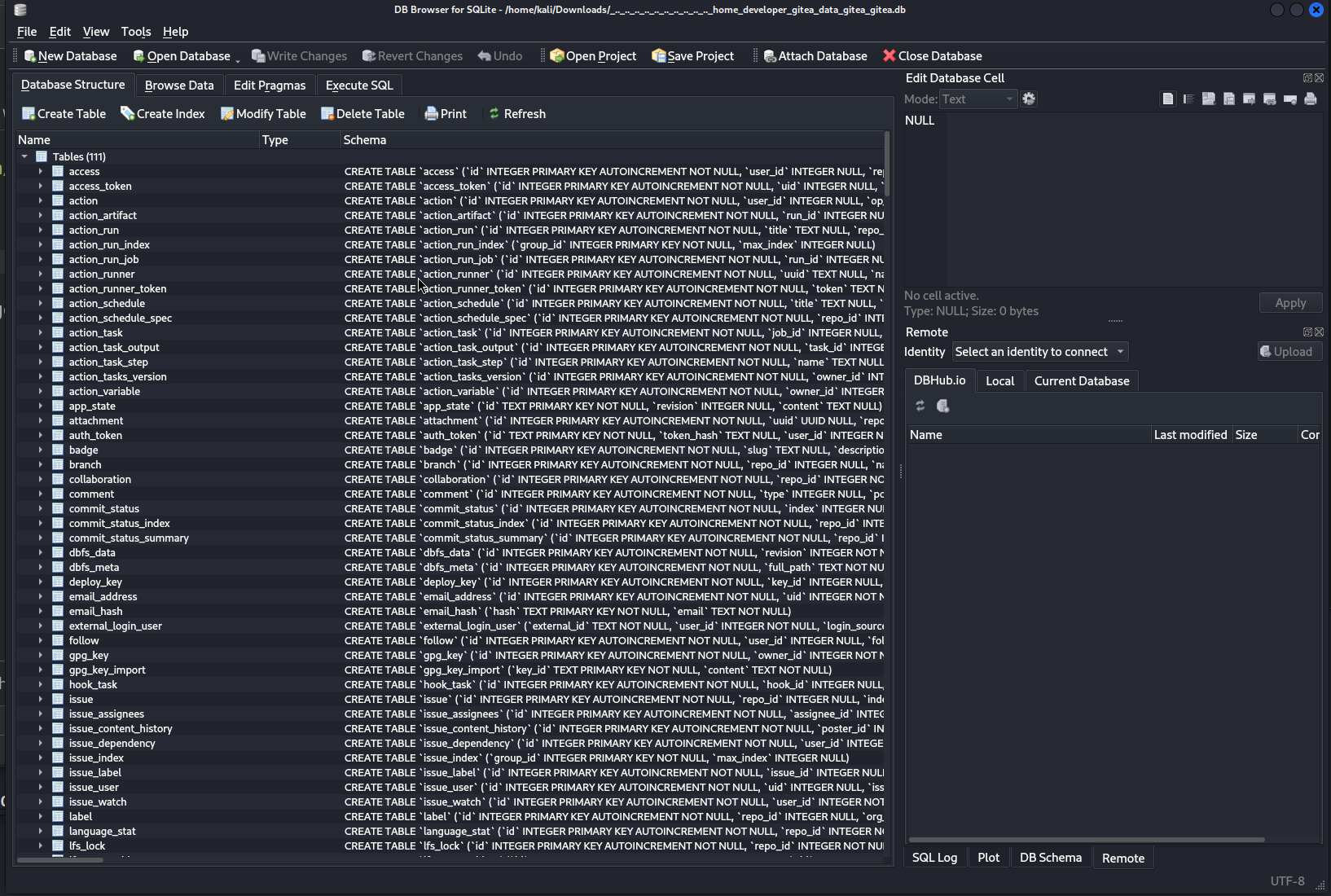Click the auto-format gear icon beside Mode
The width and height of the screenshot is (1331, 896).
point(1029,99)
